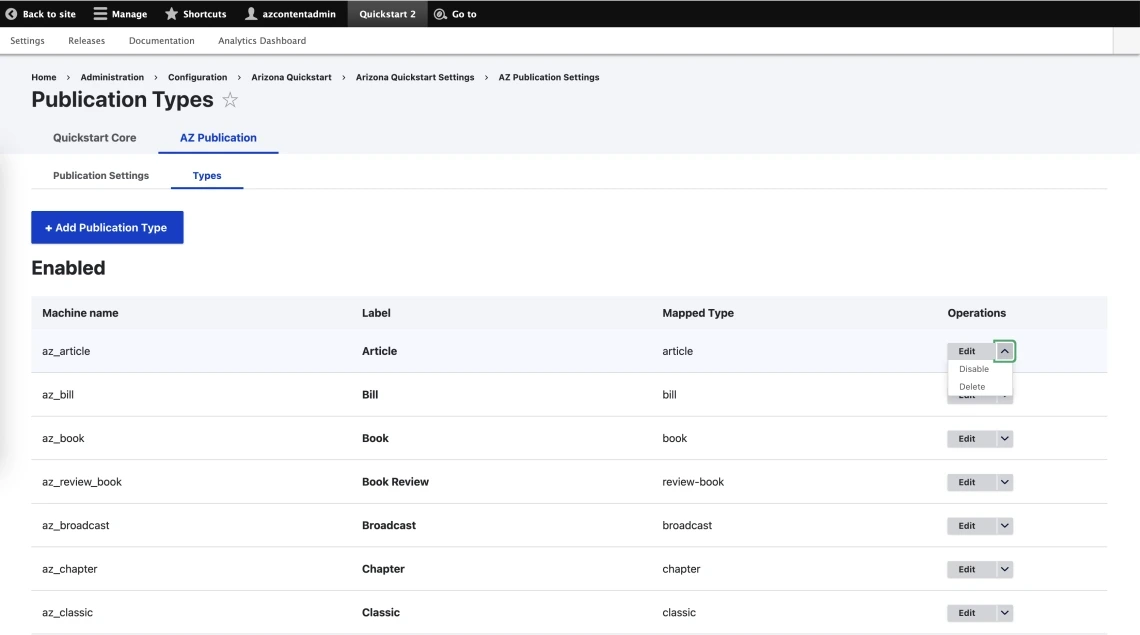Select Disable from the az_article dropdown

coord(973,369)
